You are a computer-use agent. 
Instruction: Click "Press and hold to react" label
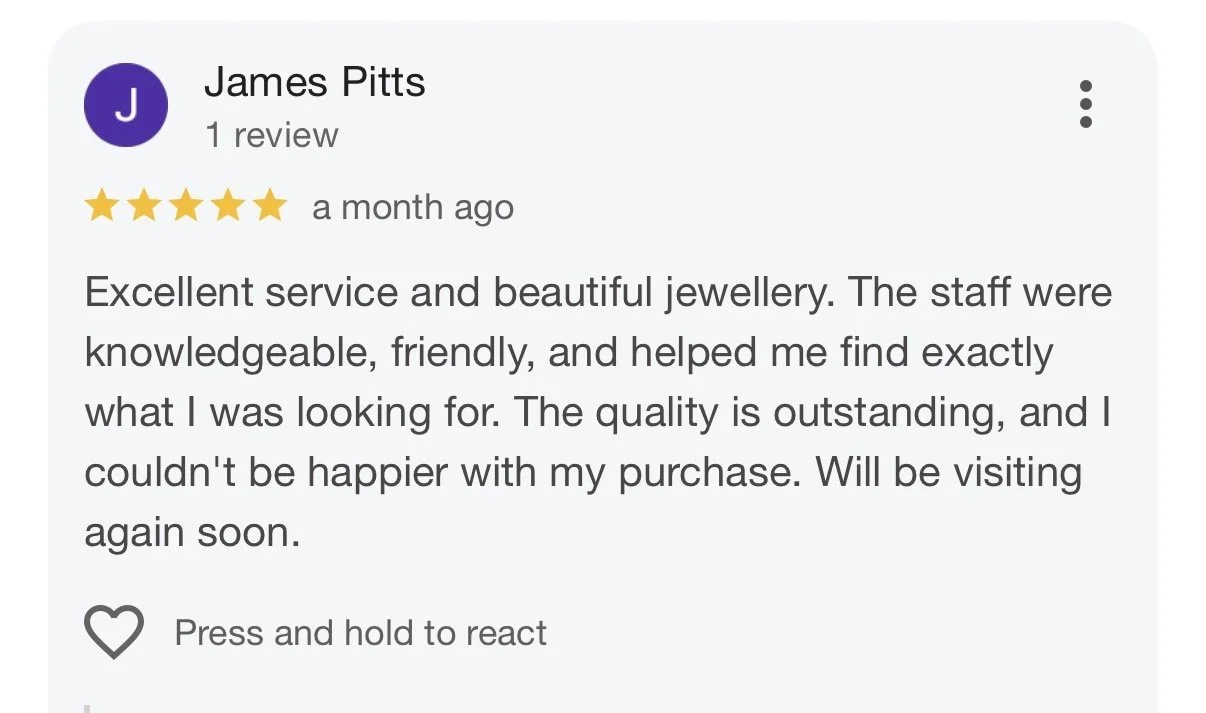point(361,633)
